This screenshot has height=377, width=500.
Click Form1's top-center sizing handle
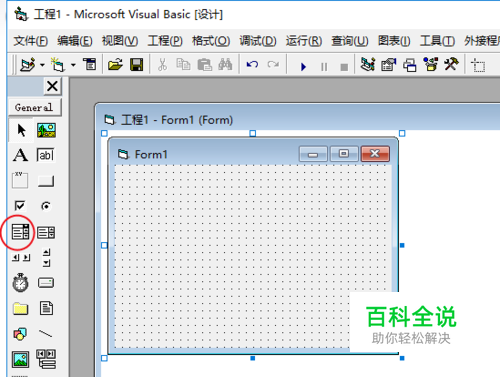(x=253, y=133)
